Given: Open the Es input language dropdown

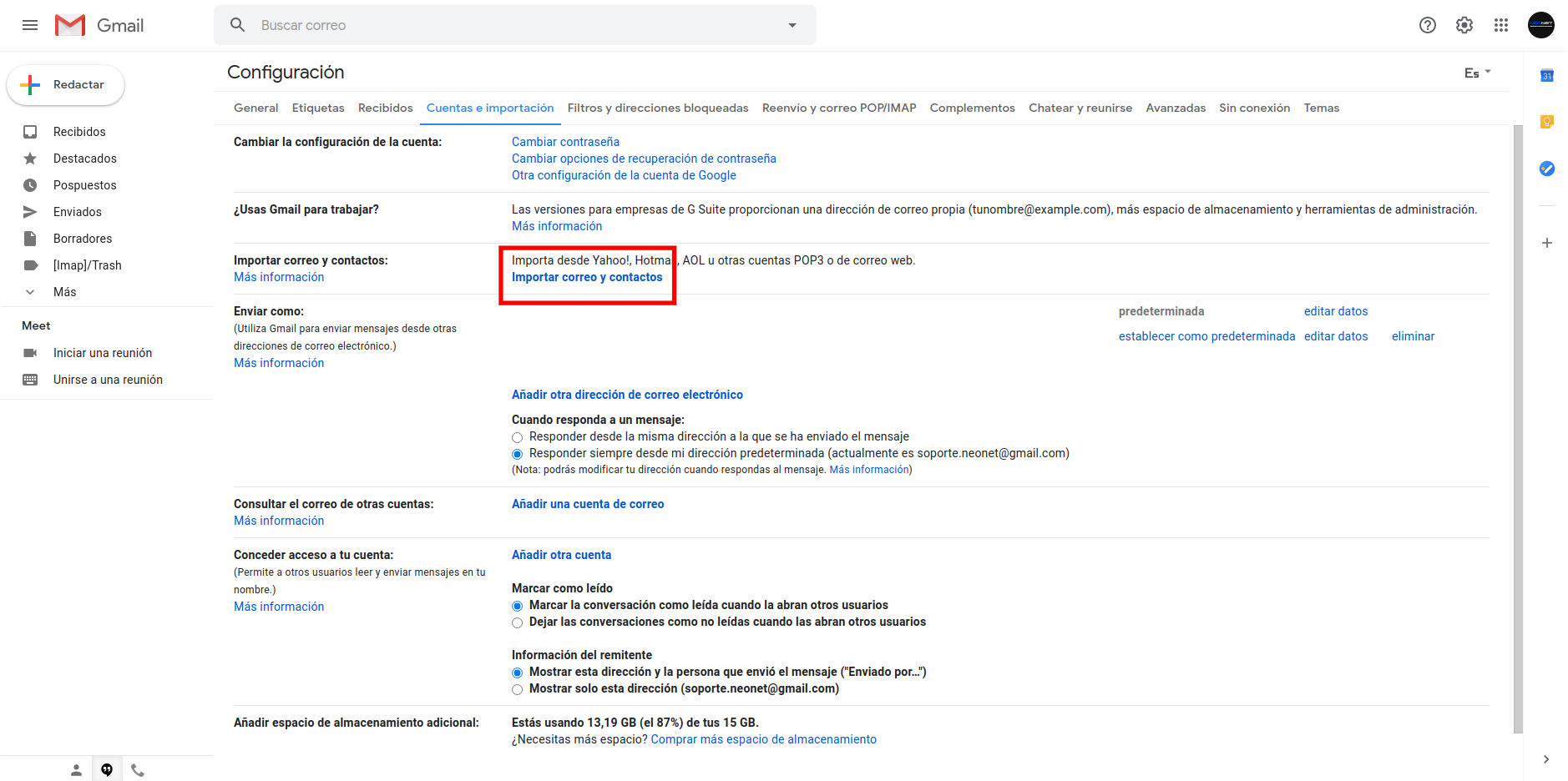Looking at the screenshot, I should [x=1477, y=73].
